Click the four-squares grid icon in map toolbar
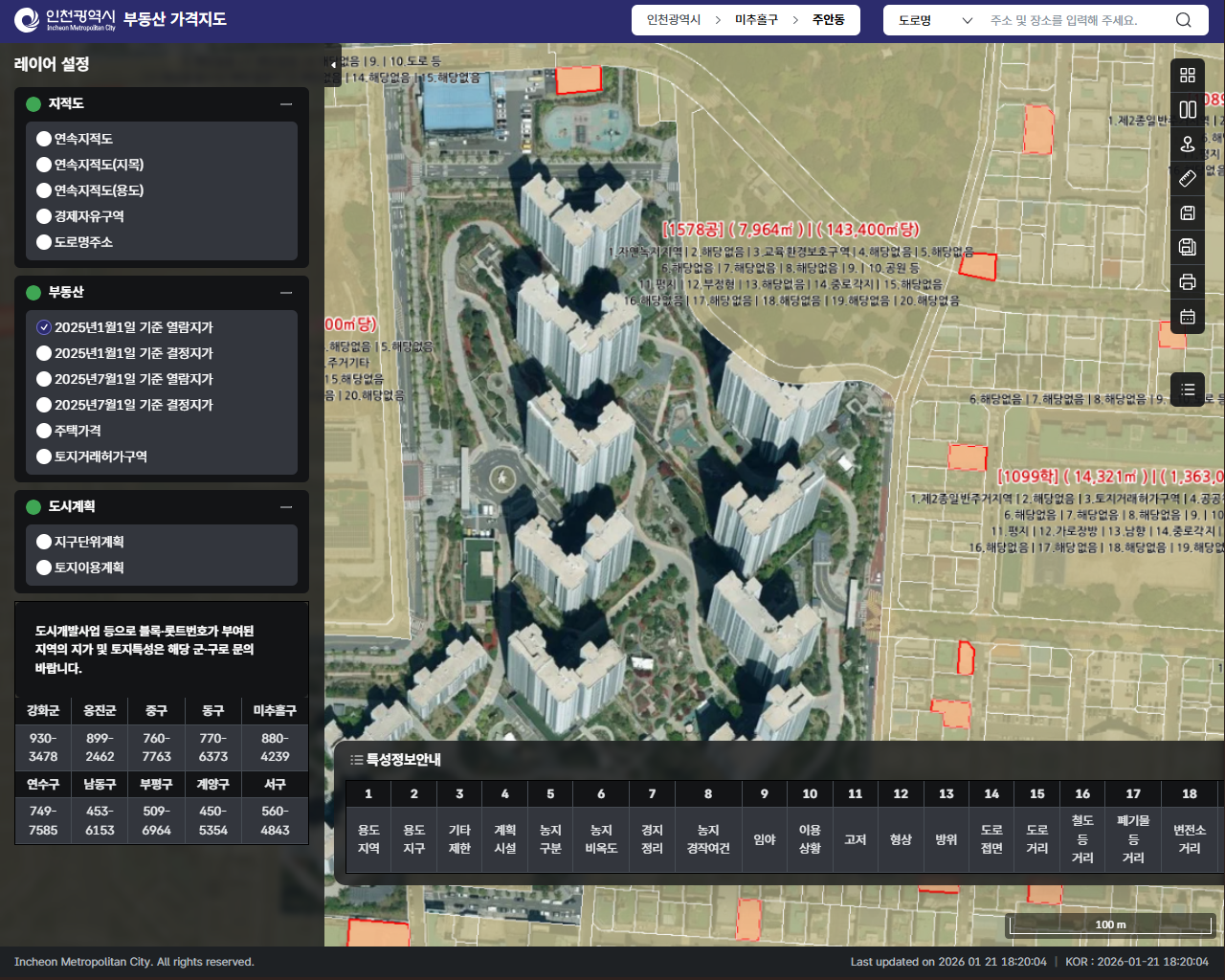 click(1188, 76)
